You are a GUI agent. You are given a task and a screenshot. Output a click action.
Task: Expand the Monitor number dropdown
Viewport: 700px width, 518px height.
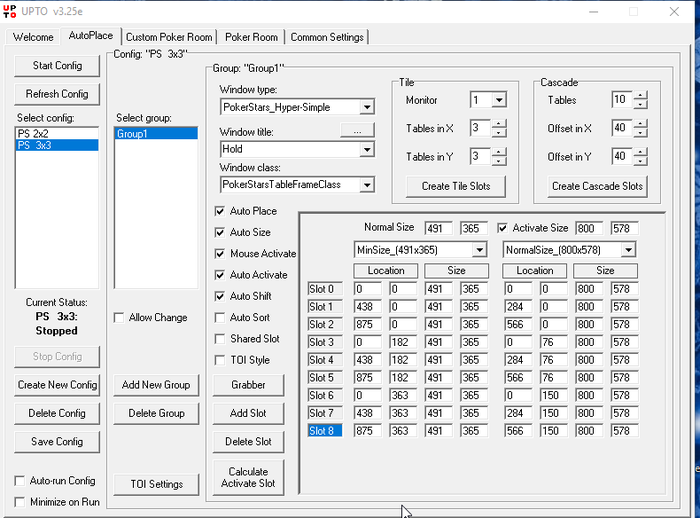(499, 100)
